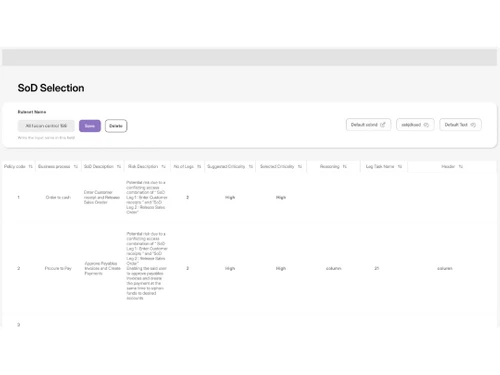Viewport: 500px width, 375px height.
Task: Click the Default Text button
Action: (x=460, y=125)
